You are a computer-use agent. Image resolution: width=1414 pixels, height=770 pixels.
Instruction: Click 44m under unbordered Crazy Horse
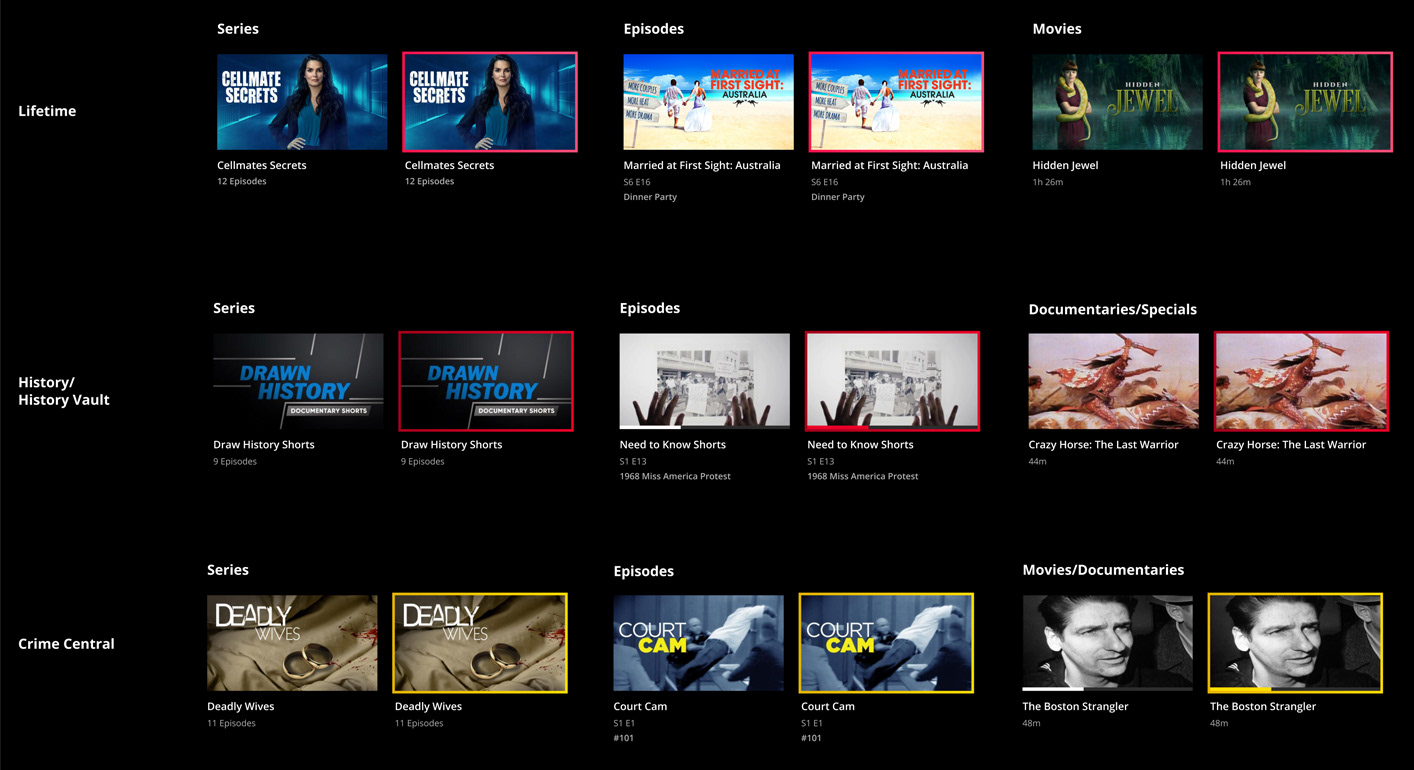1037,462
